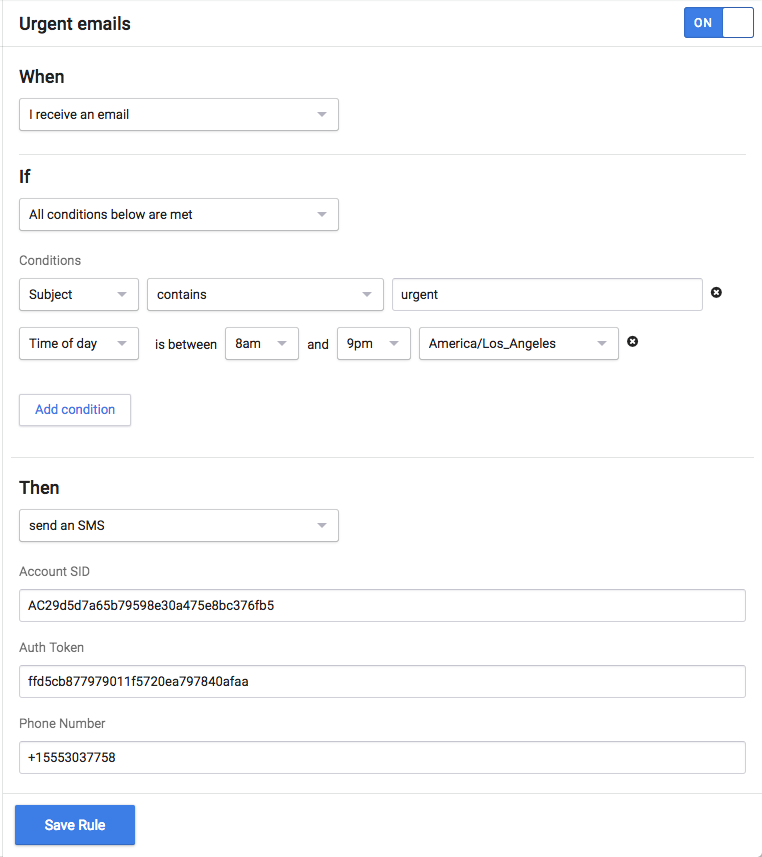Focus the Auth Token input field

(382, 682)
